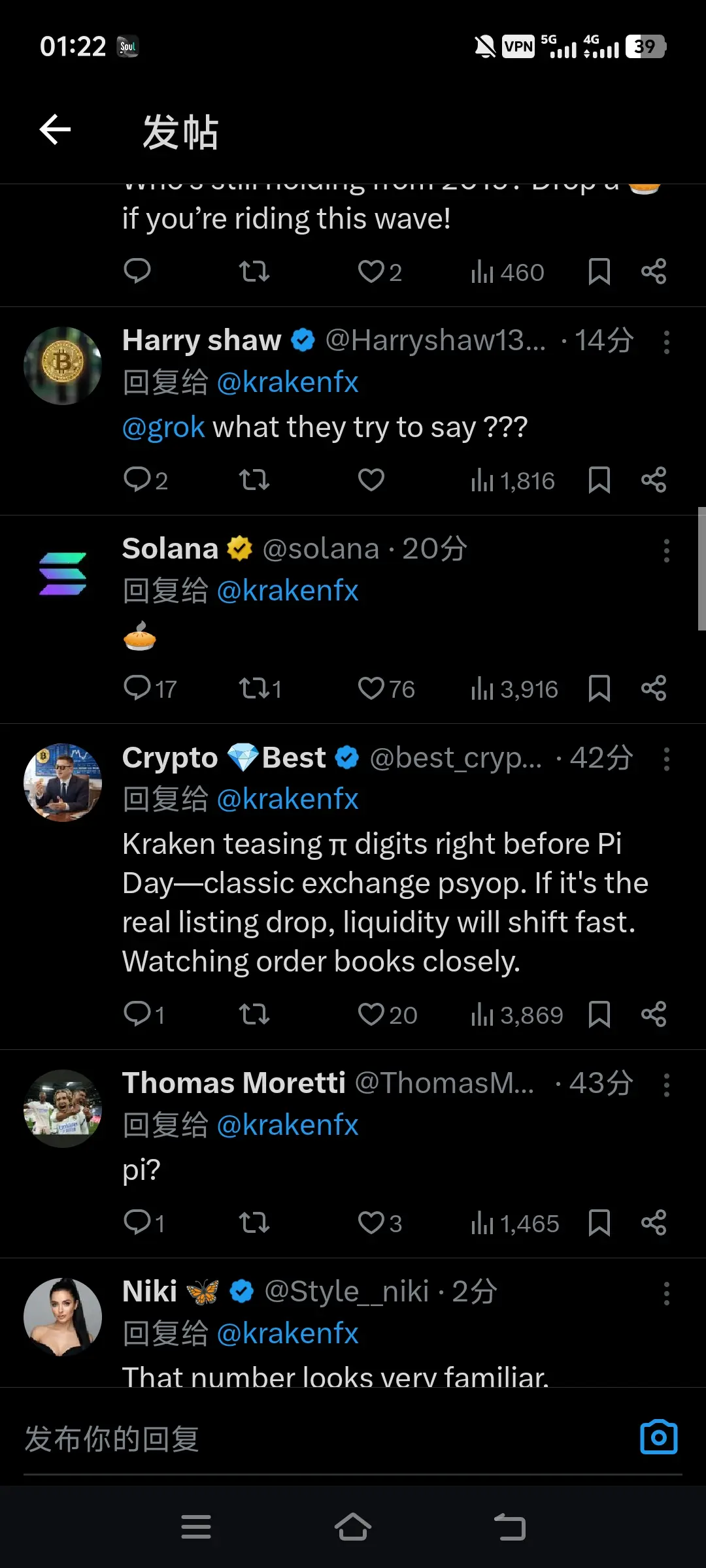
Task: Repost Solana's reply
Action: (x=254, y=688)
